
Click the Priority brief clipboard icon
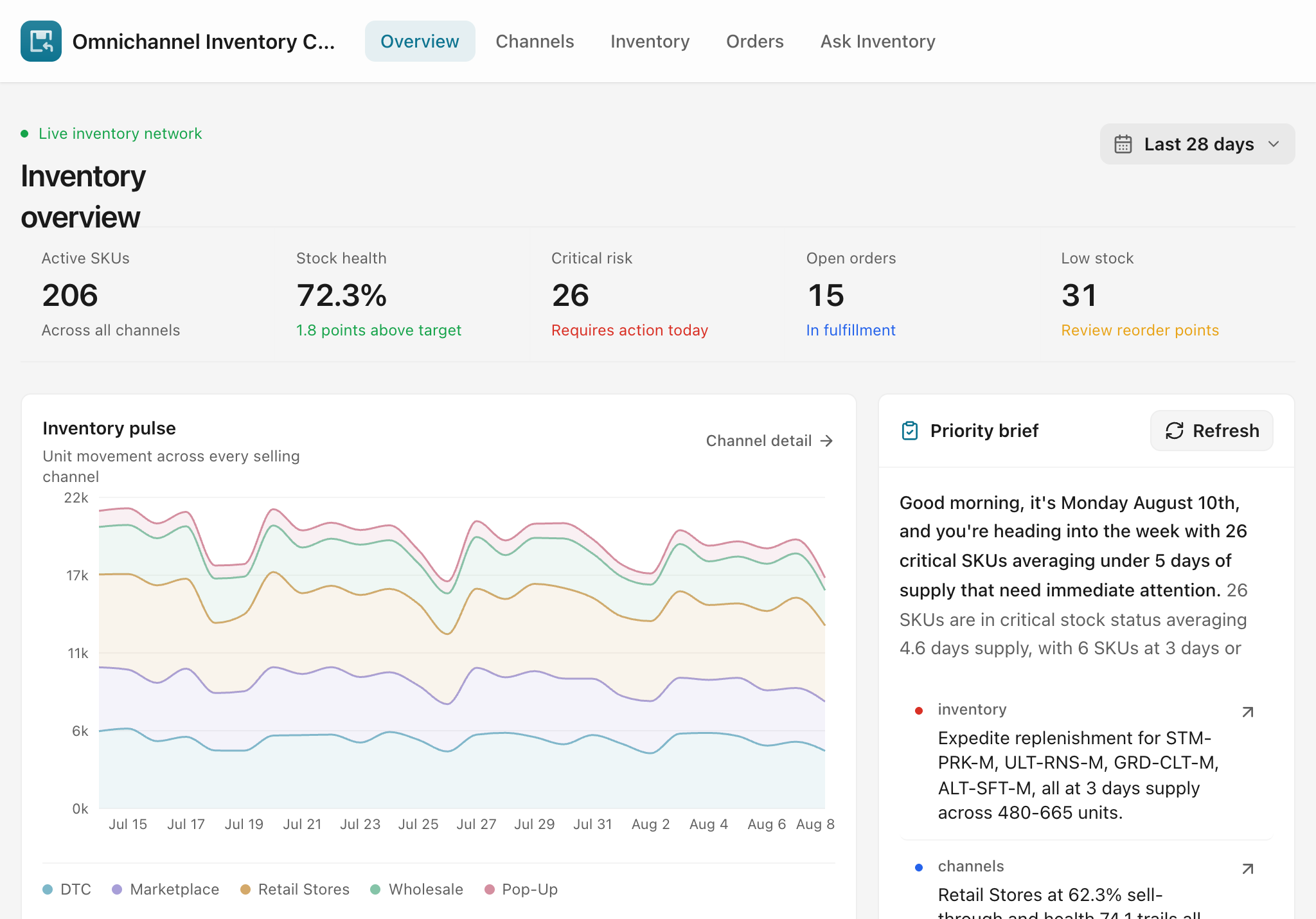(910, 431)
